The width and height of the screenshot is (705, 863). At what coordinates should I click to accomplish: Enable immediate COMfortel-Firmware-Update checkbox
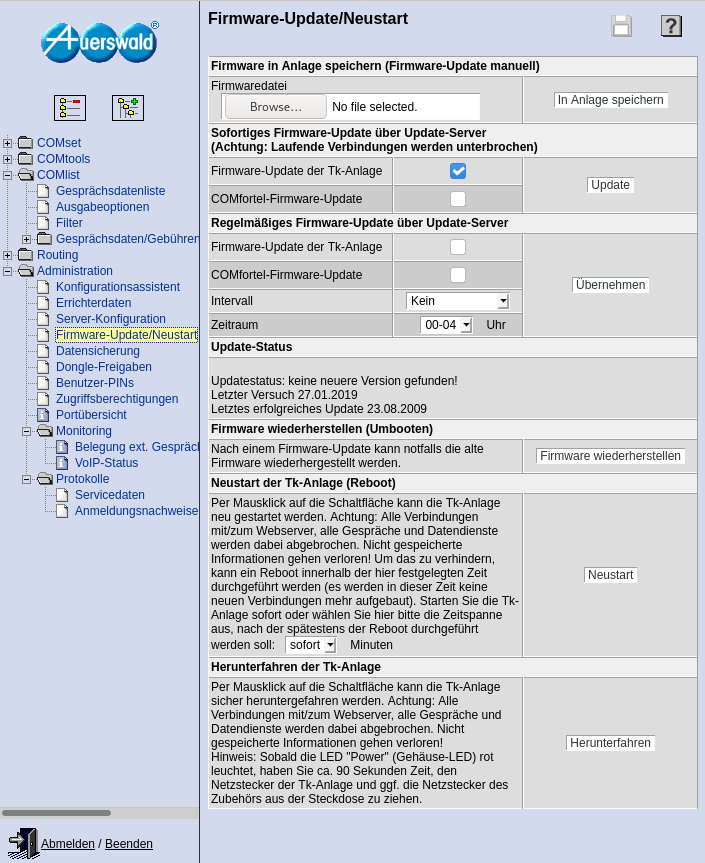click(458, 199)
